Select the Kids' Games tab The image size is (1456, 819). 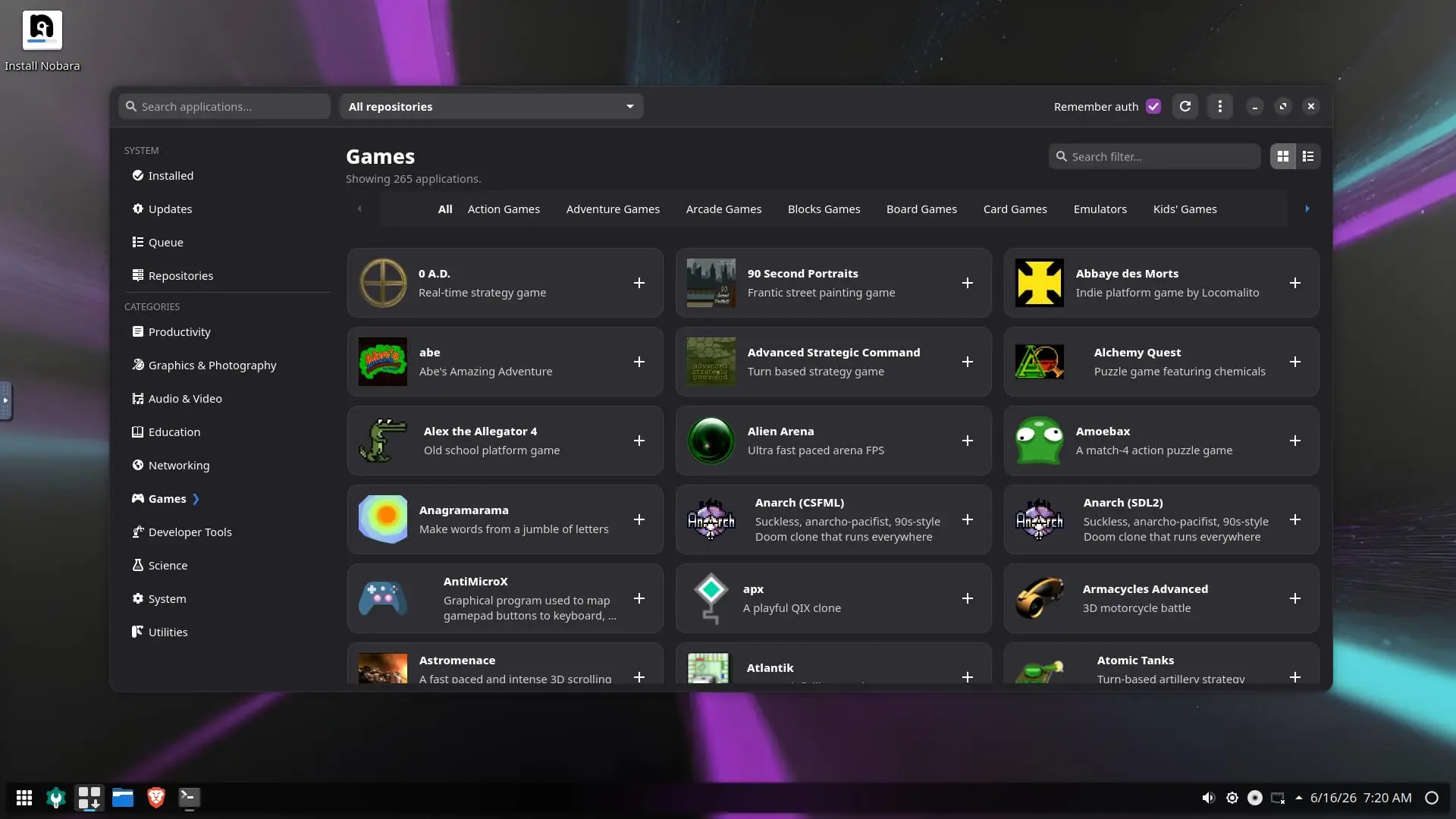(x=1185, y=209)
